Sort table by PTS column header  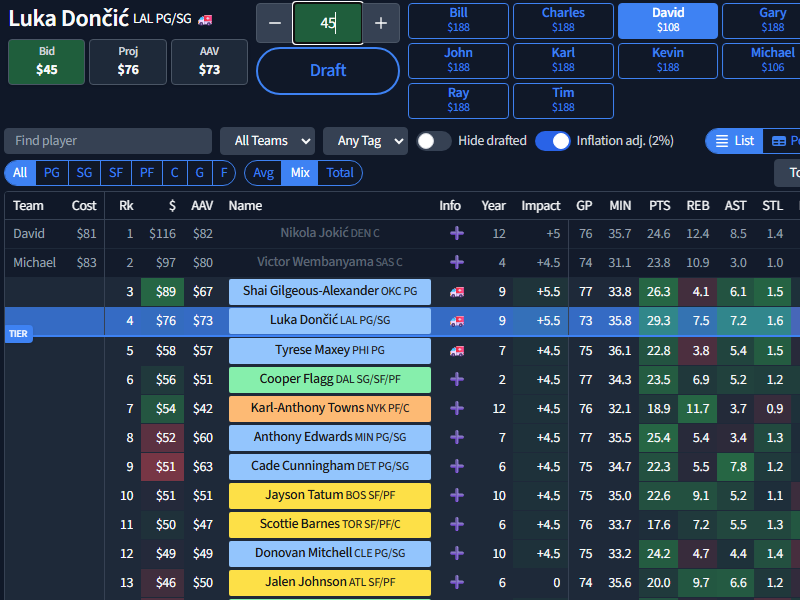tap(659, 206)
